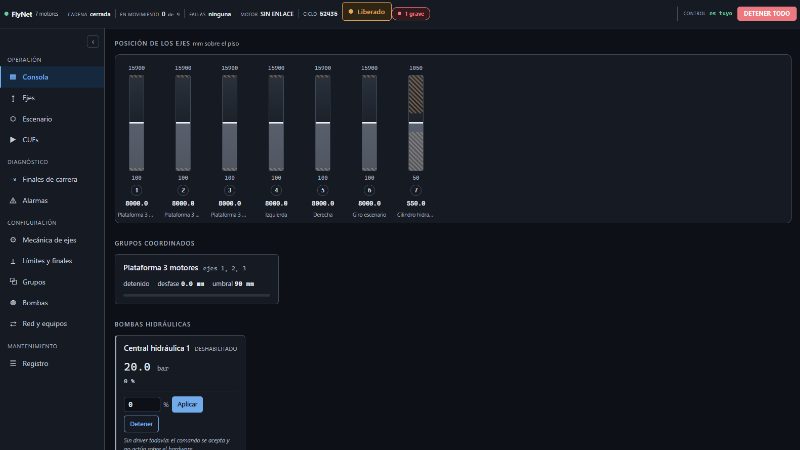Click the 20.0 bar pressure reading
This screenshot has width=800, height=450.
(x=146, y=367)
